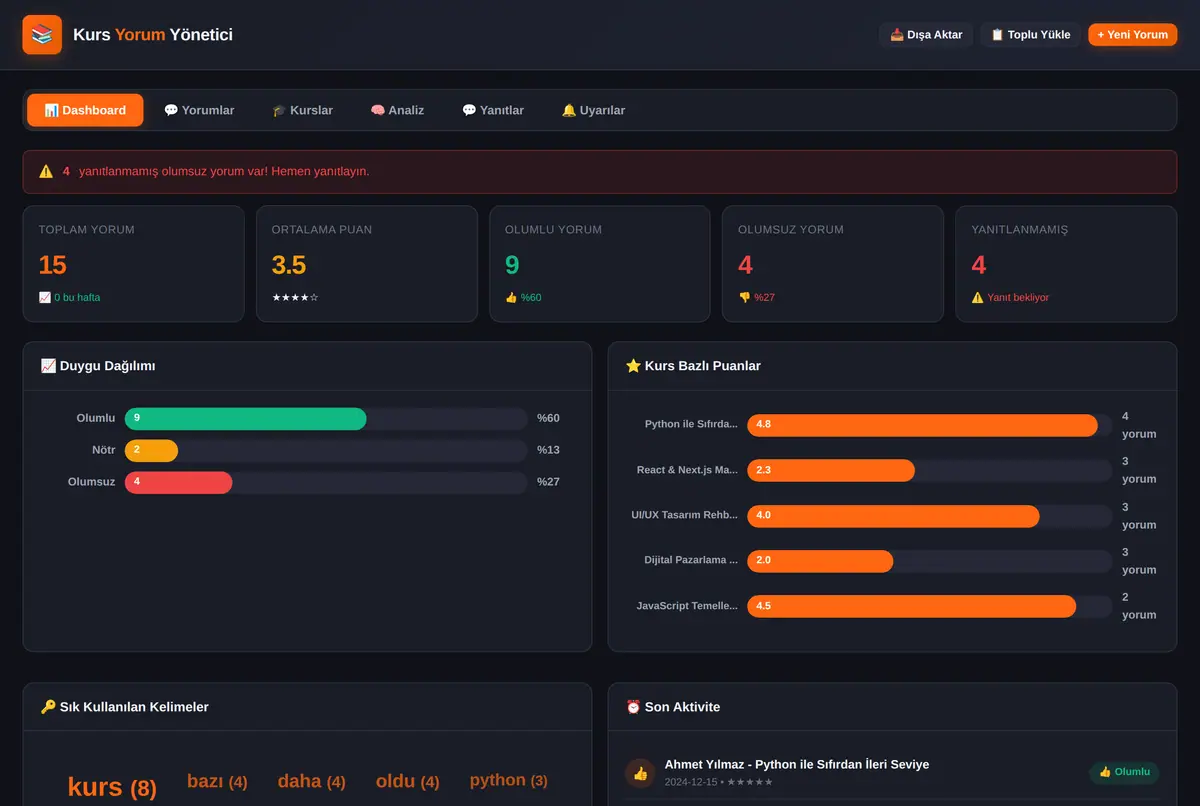Add a new review with Yeni Yorum
The width and height of the screenshot is (1200, 806).
click(1133, 35)
